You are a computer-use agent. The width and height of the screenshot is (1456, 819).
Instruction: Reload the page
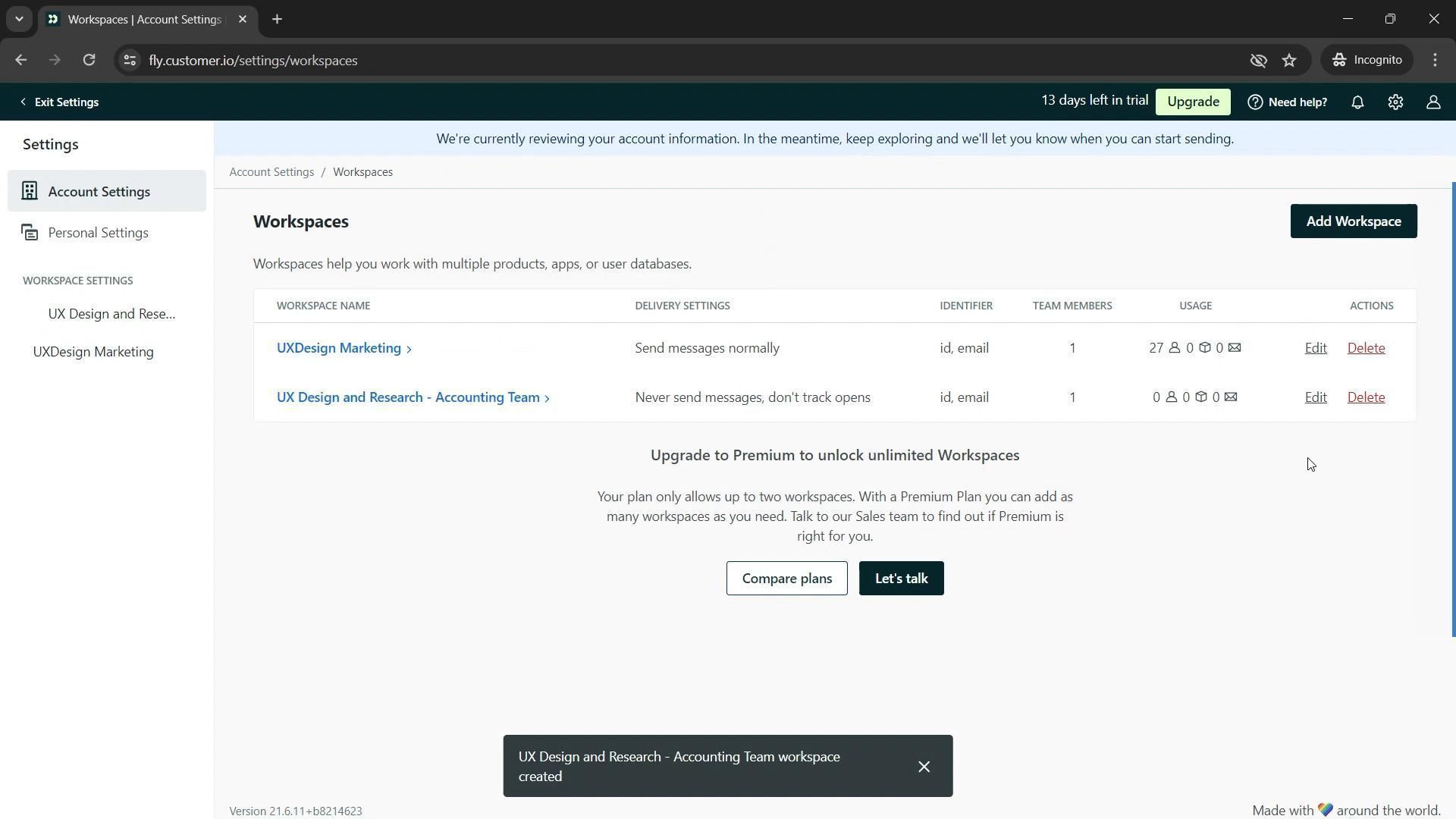(x=89, y=61)
